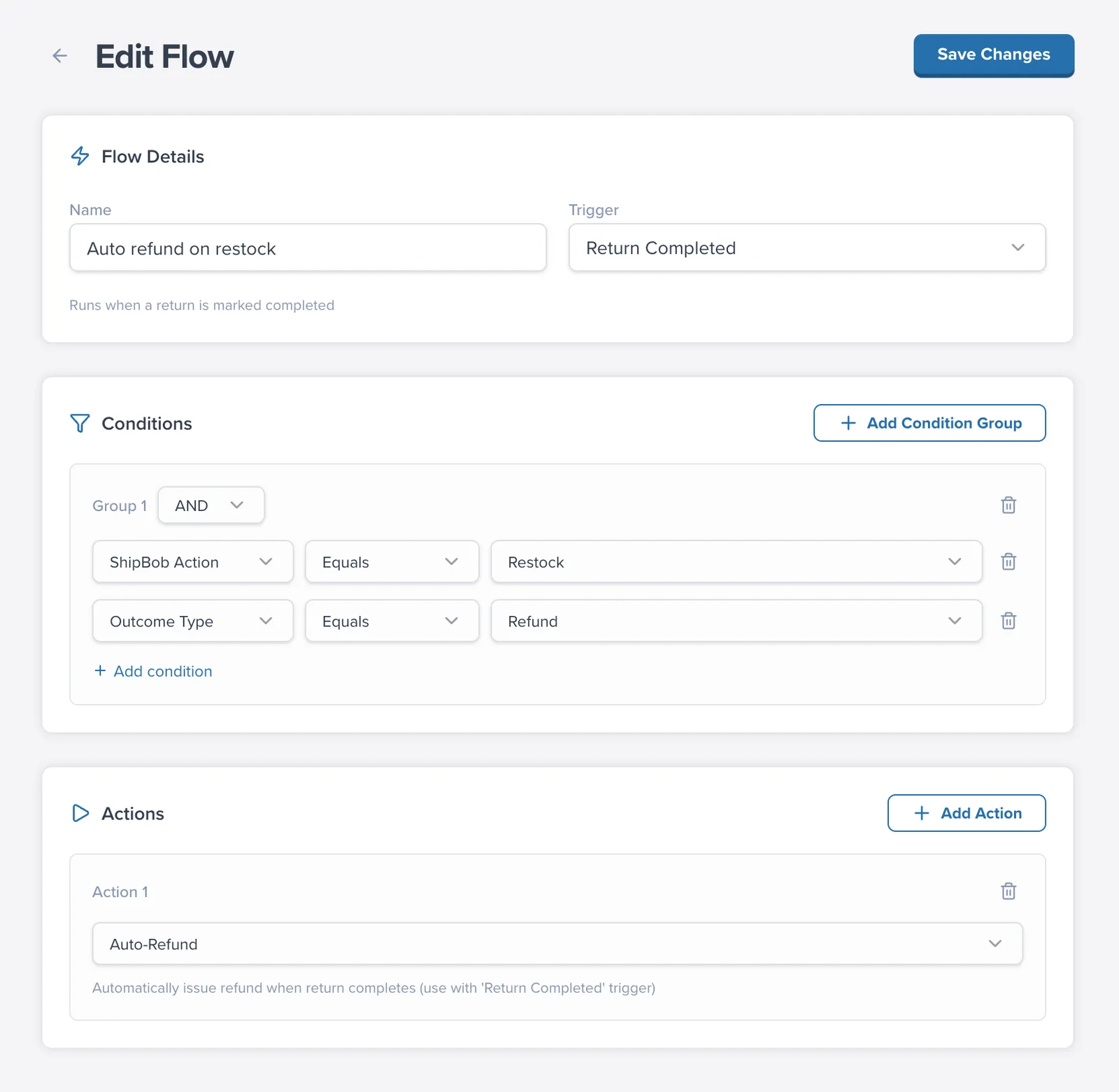Open the Trigger dropdown showing Return Completed
Screen dimensions: 1119x1092
click(807, 248)
